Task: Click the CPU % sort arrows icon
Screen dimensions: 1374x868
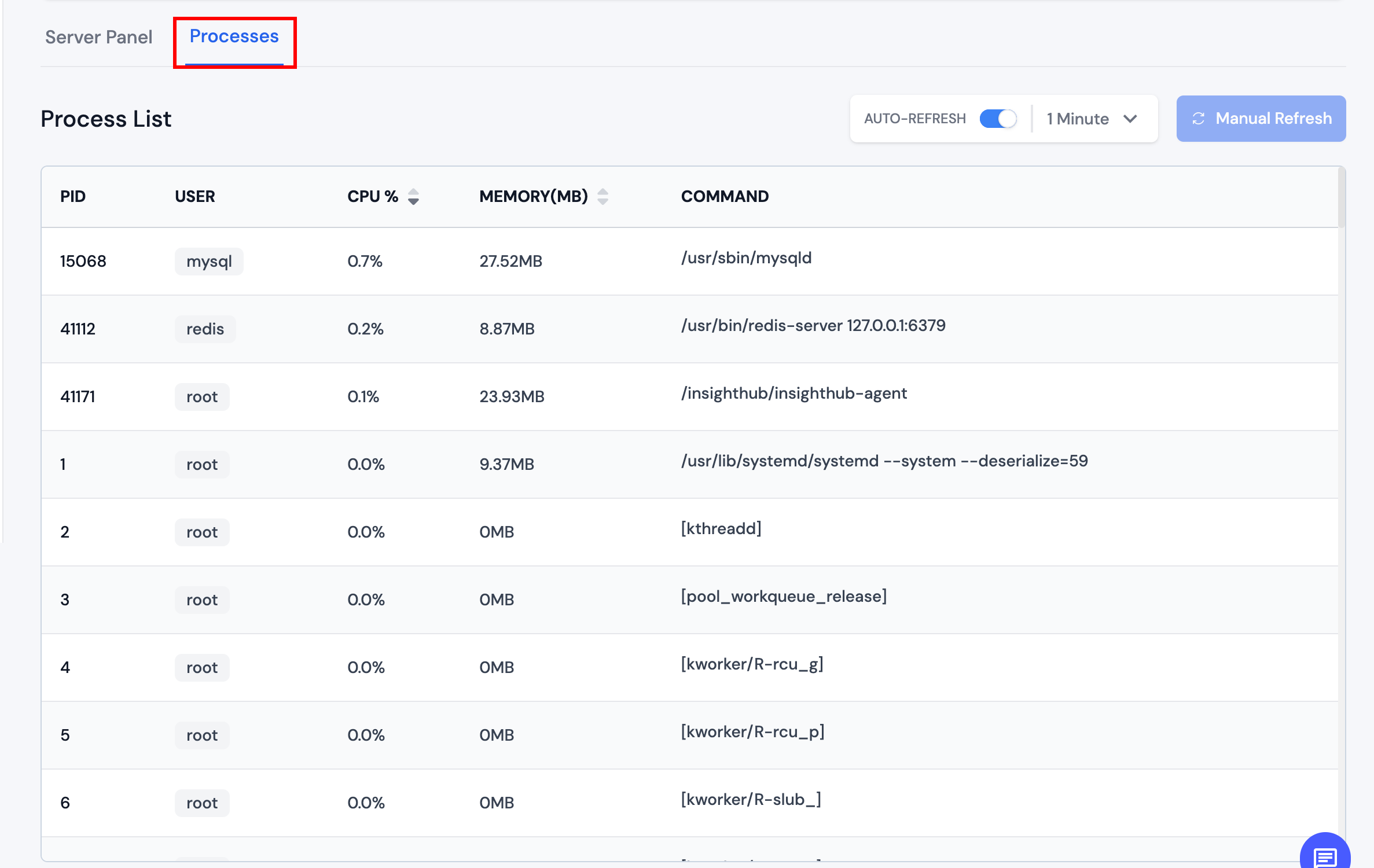Action: (x=413, y=197)
